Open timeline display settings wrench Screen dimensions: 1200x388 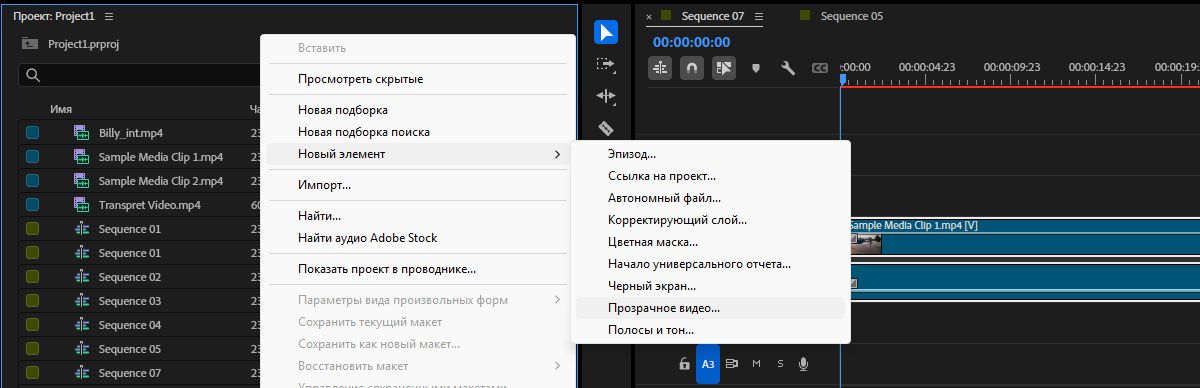[788, 68]
